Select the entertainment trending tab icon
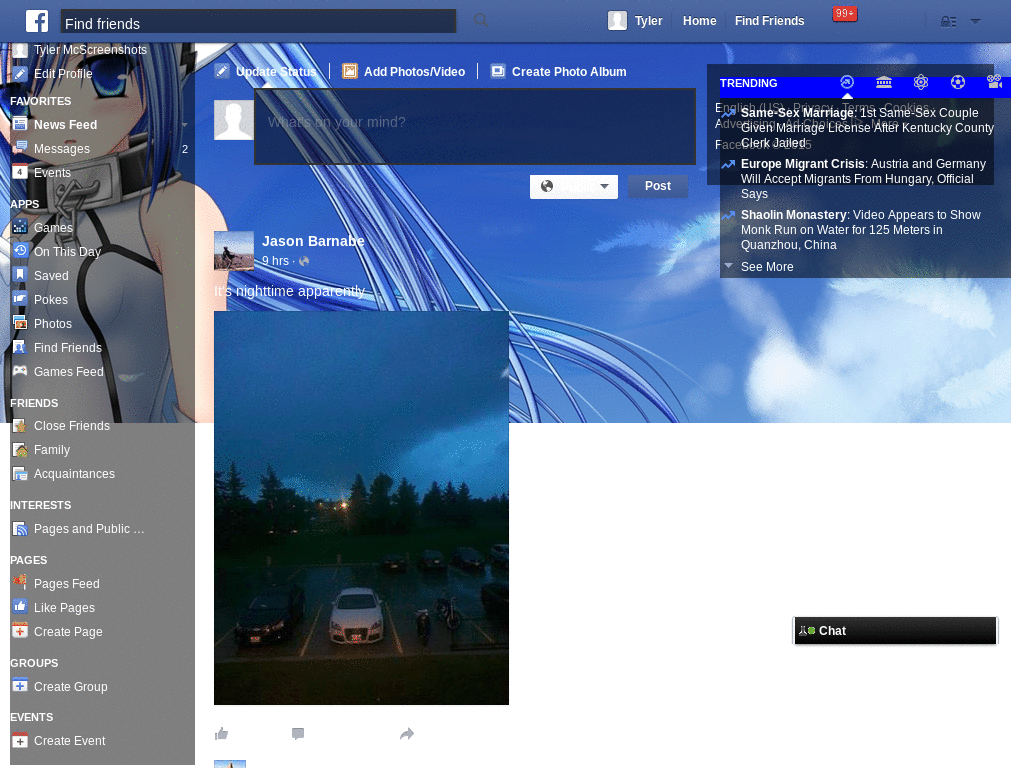1024x768 pixels. click(x=995, y=82)
